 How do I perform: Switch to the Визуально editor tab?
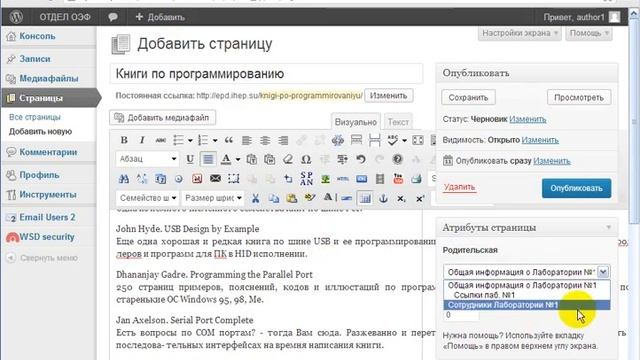[356, 122]
